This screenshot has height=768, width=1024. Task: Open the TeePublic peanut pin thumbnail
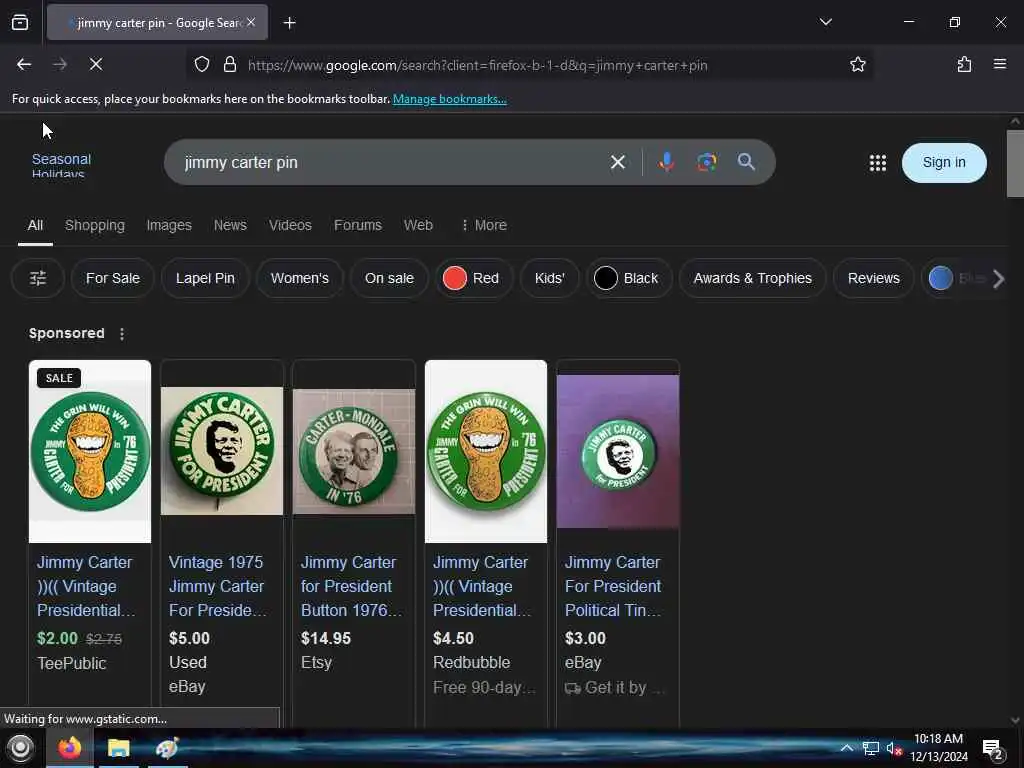(90, 451)
